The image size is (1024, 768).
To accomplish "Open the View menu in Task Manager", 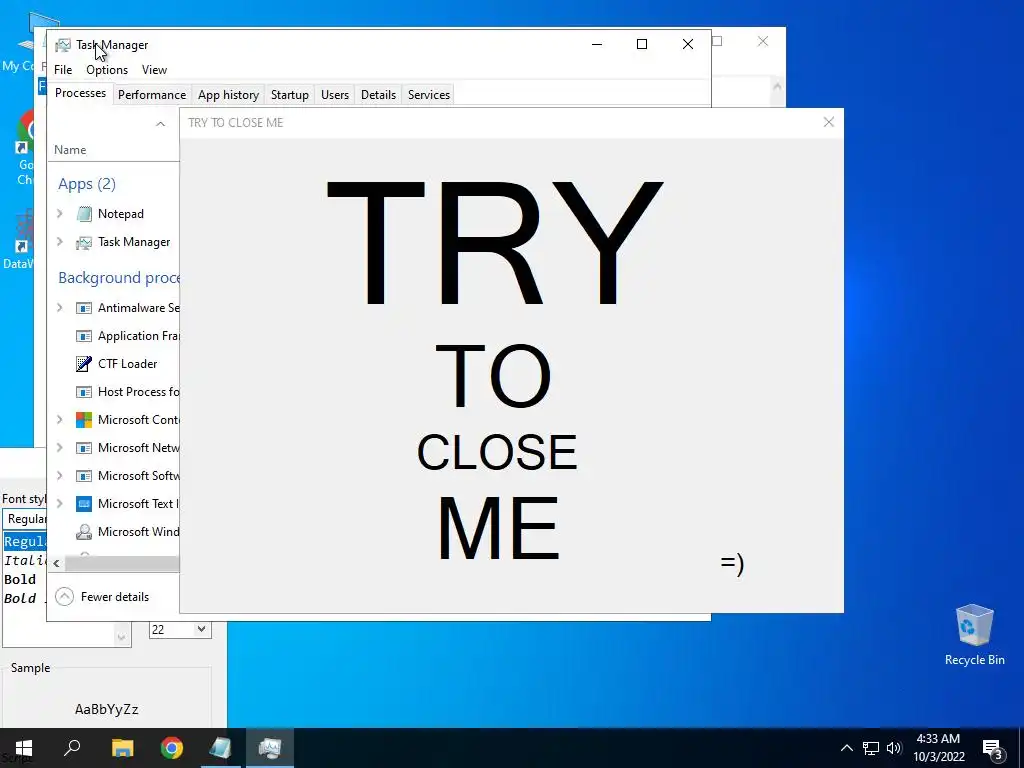I will click(154, 70).
